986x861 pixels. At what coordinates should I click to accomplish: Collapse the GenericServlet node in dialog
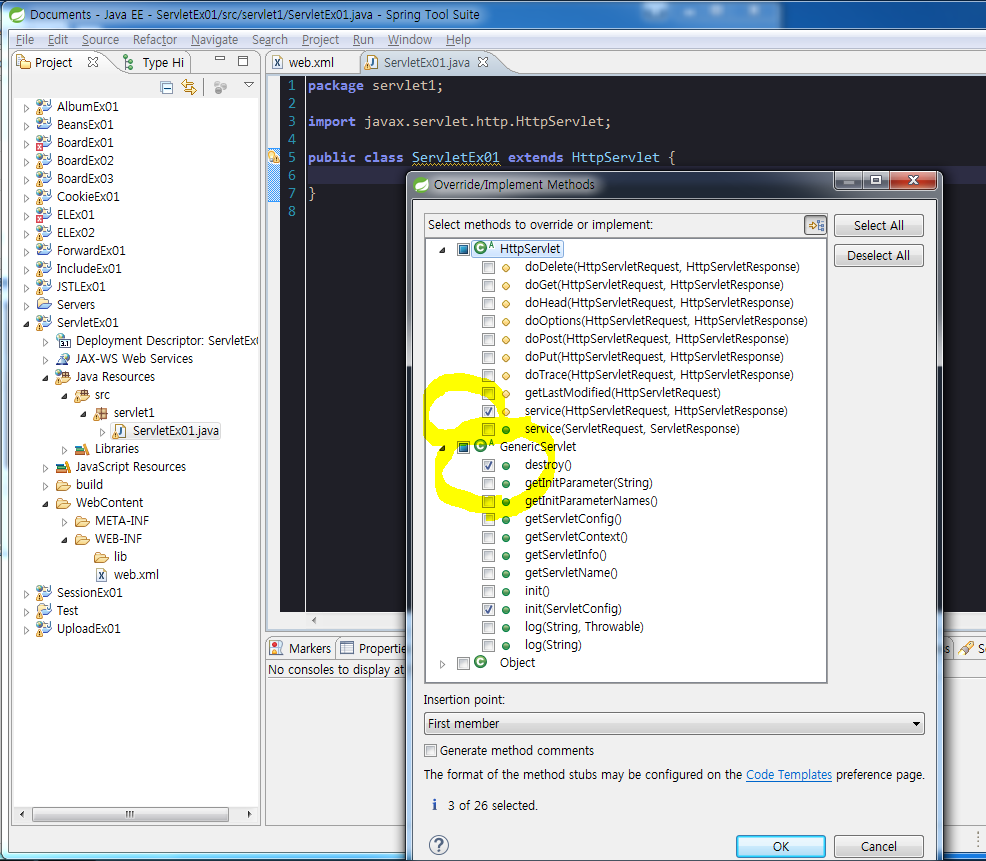point(442,448)
